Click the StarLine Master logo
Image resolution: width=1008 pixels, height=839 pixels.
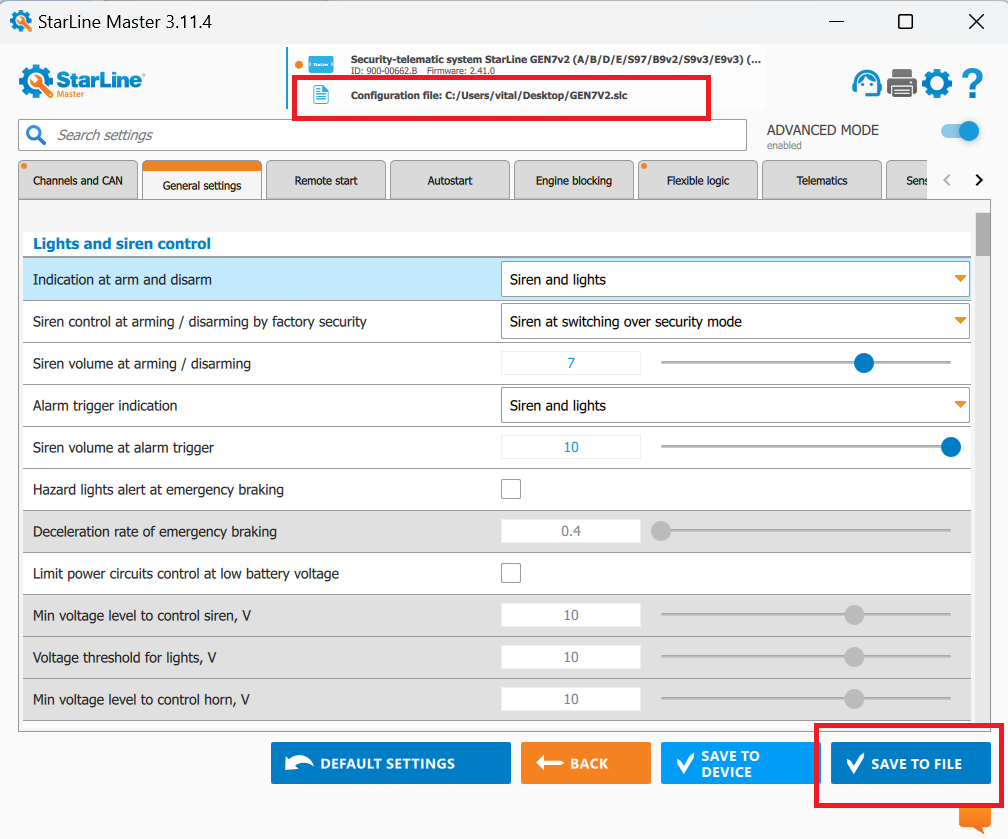click(x=82, y=82)
